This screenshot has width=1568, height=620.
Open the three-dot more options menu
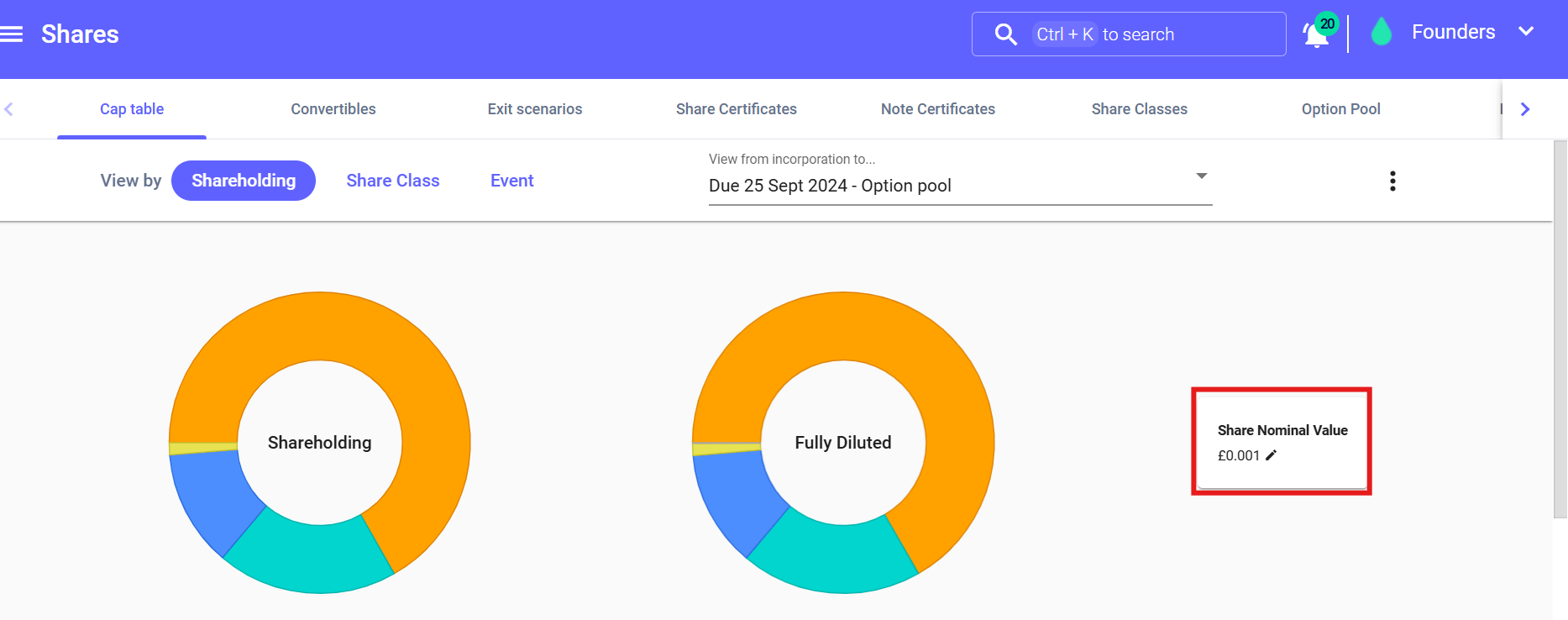tap(1392, 181)
